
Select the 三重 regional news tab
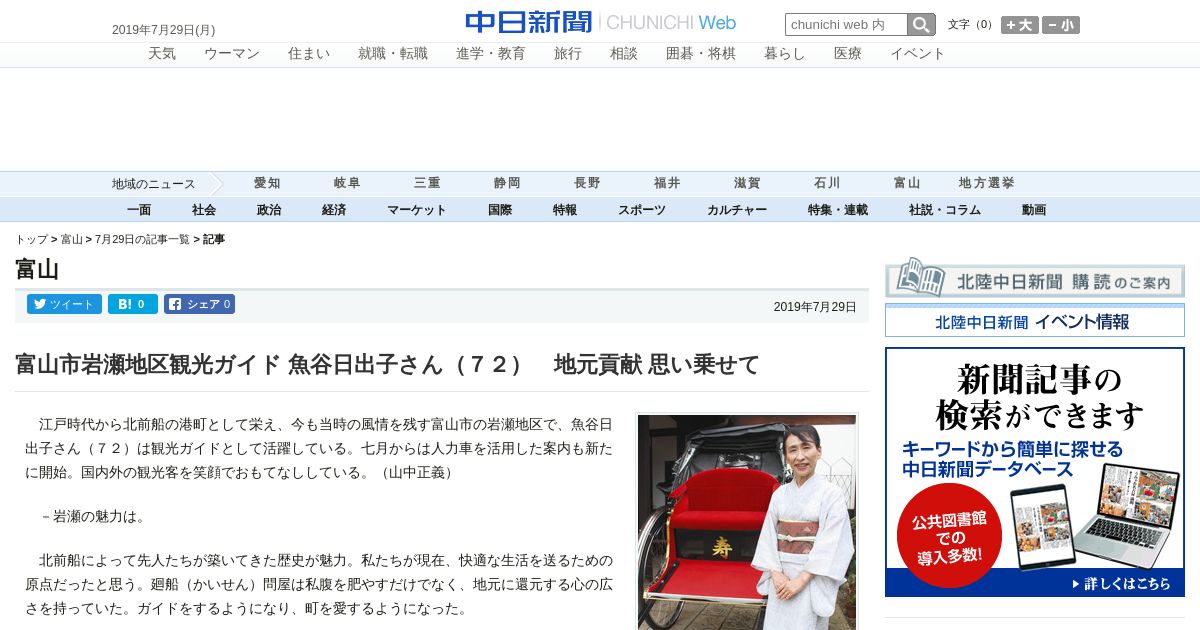(427, 183)
